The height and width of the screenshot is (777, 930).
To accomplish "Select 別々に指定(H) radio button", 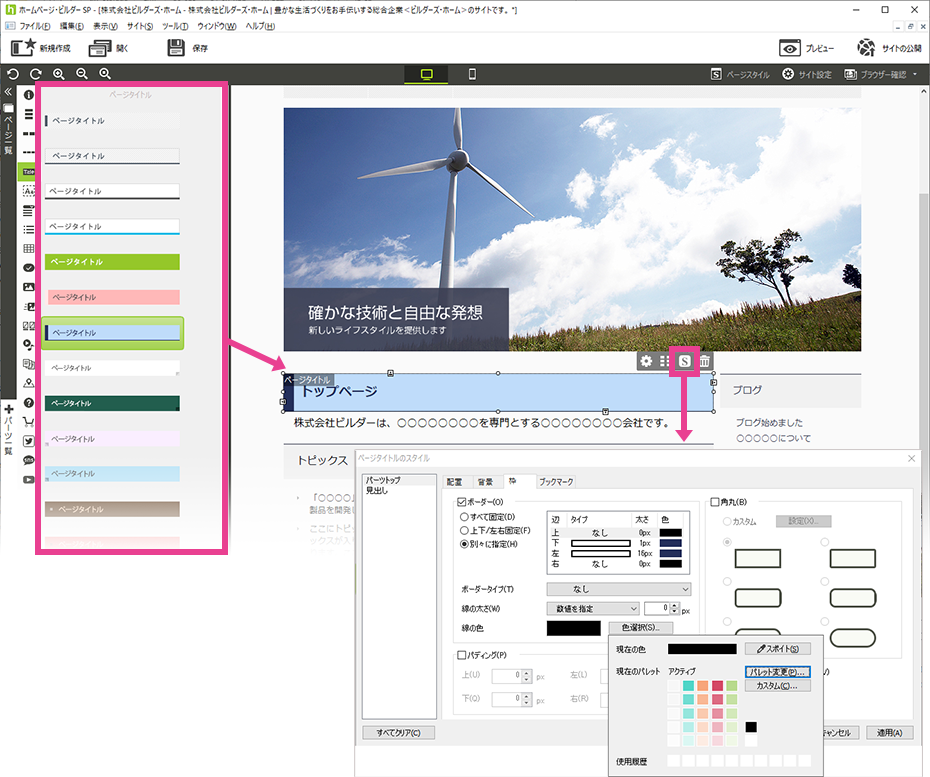I will click(x=464, y=544).
